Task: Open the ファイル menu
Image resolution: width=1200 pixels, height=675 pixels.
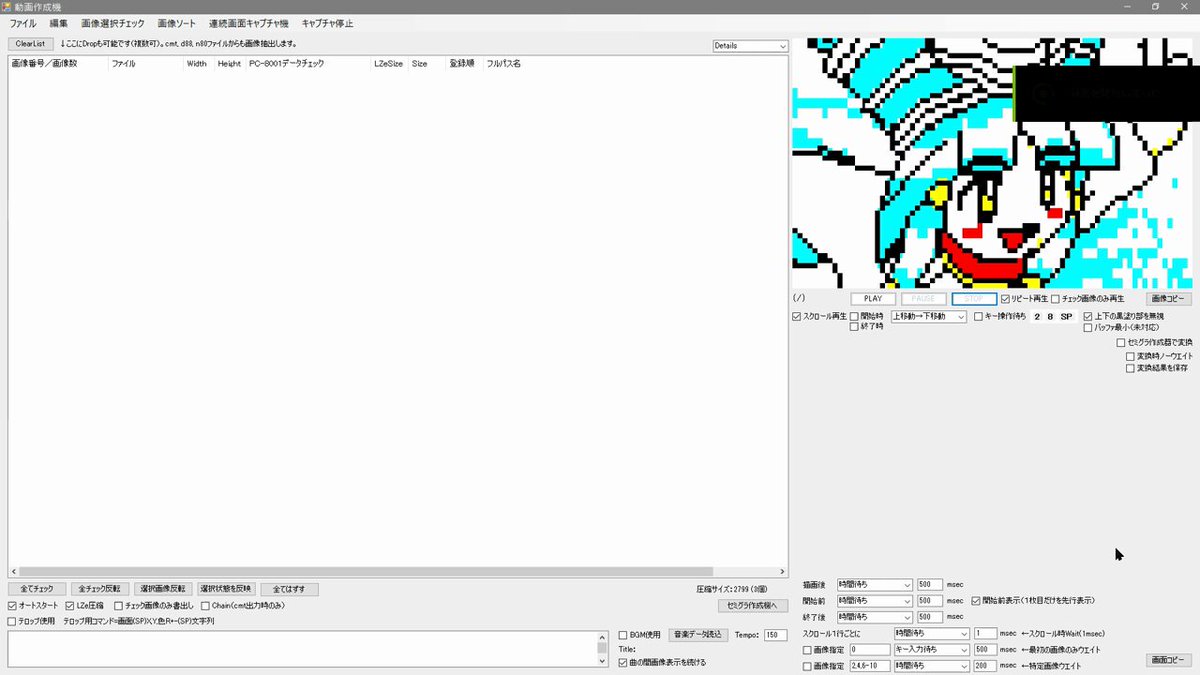Action: (x=23, y=23)
